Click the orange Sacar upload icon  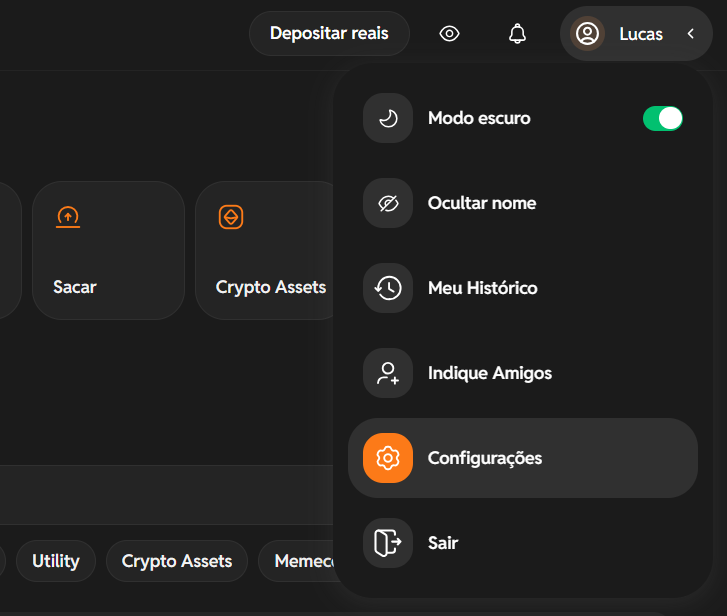68,217
